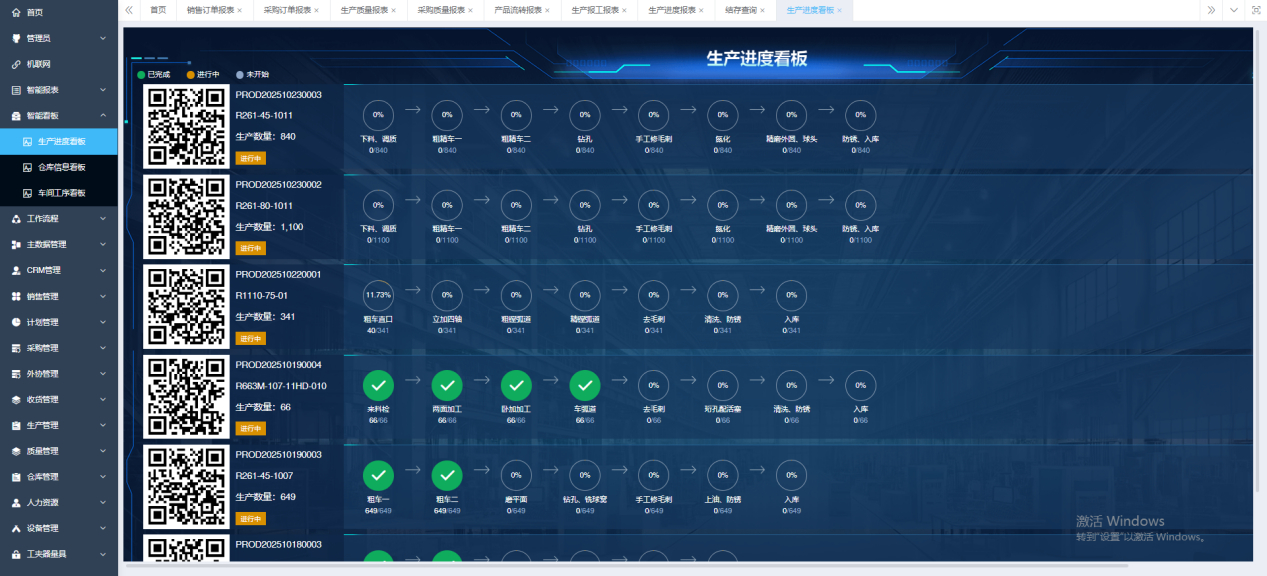Click the 0% circle above 立加四轴
The width and height of the screenshot is (1267, 576).
click(447, 295)
